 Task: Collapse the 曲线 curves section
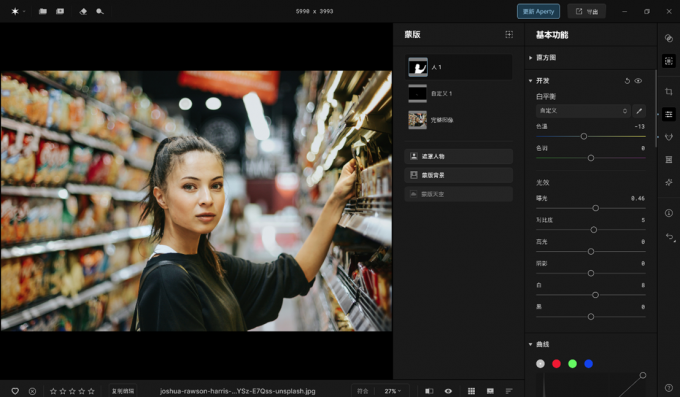[x=530, y=344]
